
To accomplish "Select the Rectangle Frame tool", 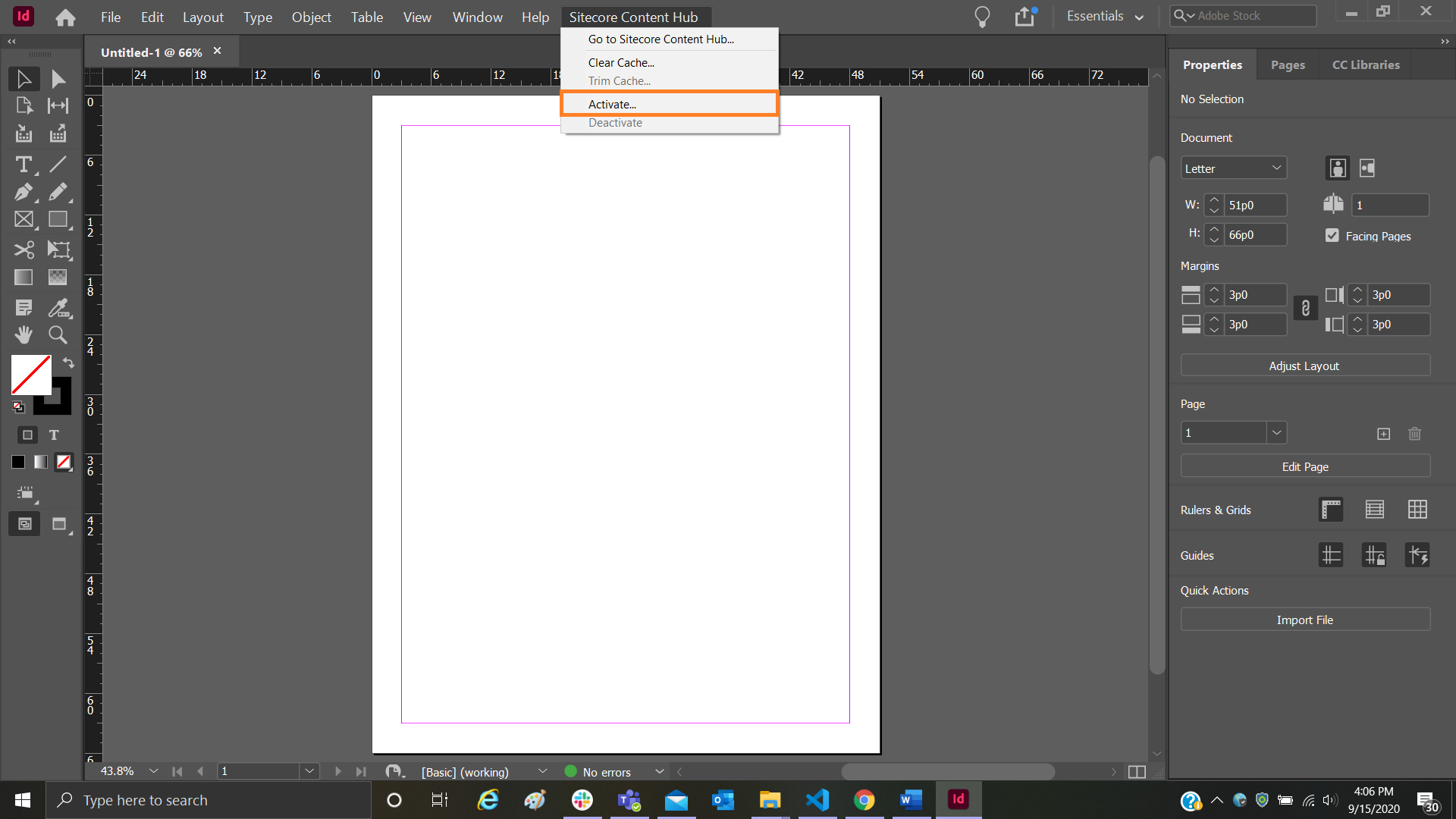I will tap(24, 220).
